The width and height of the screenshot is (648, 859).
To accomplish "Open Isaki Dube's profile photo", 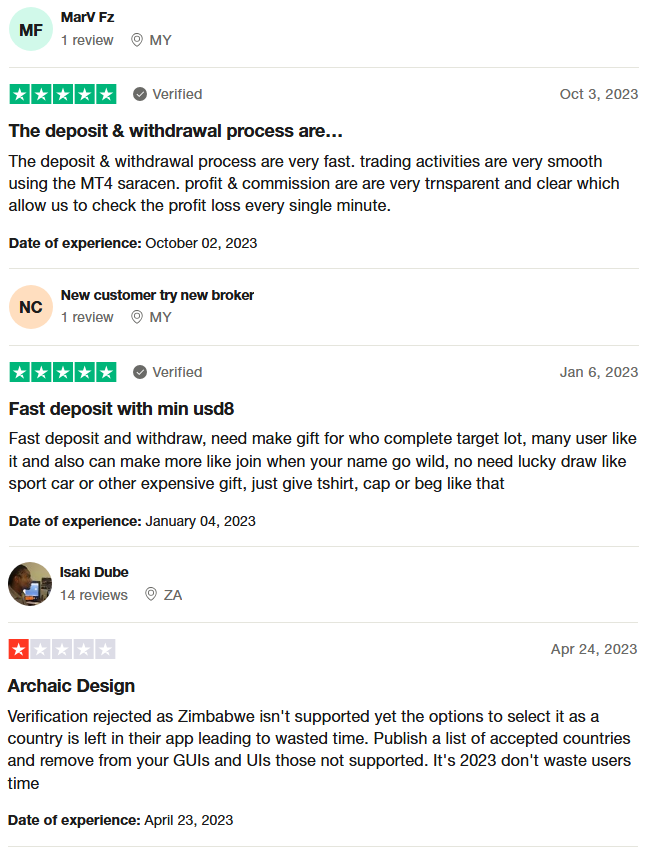I will click(x=30, y=584).
